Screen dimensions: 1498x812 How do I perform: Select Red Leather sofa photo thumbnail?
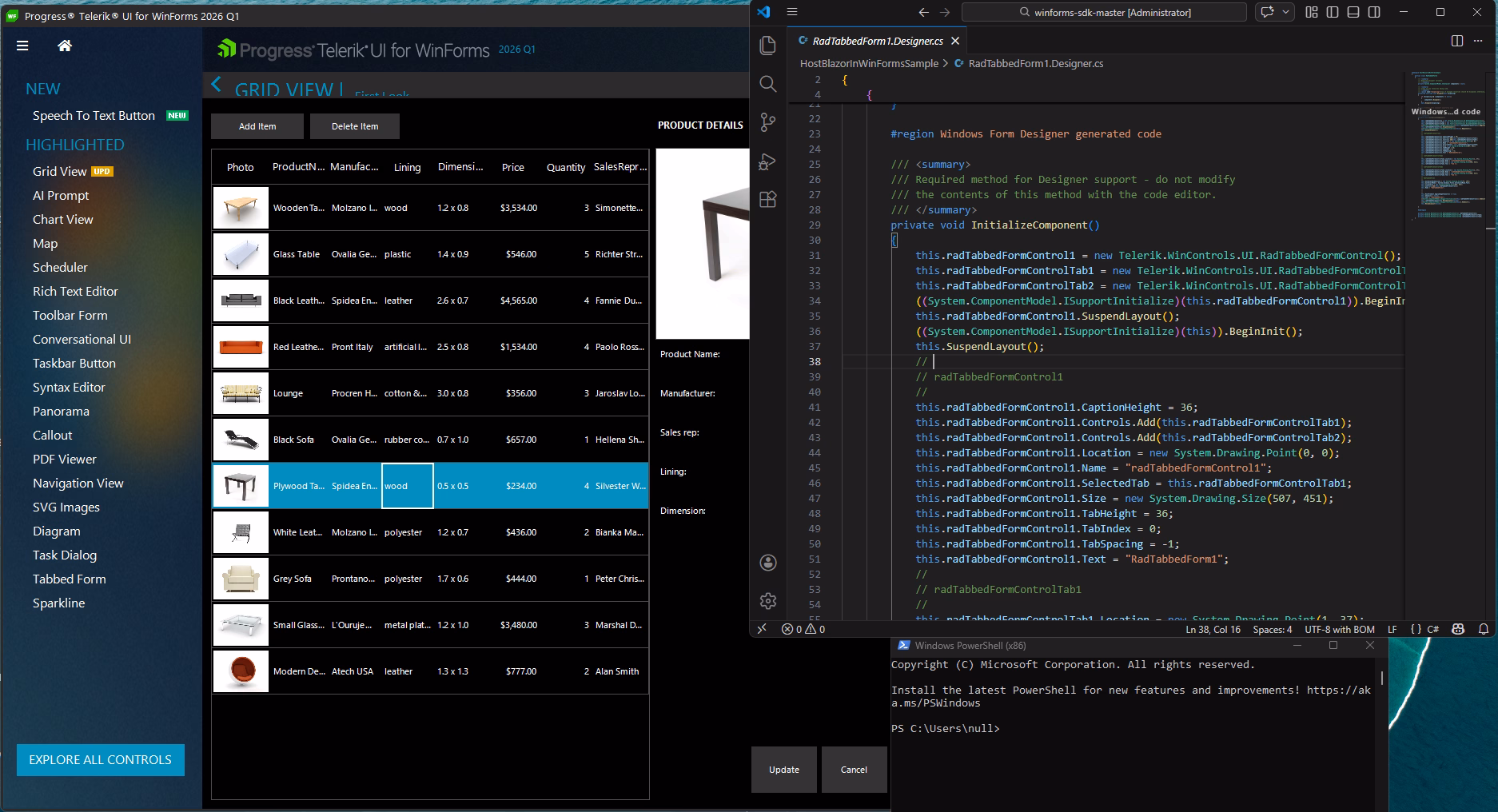pyautogui.click(x=241, y=347)
